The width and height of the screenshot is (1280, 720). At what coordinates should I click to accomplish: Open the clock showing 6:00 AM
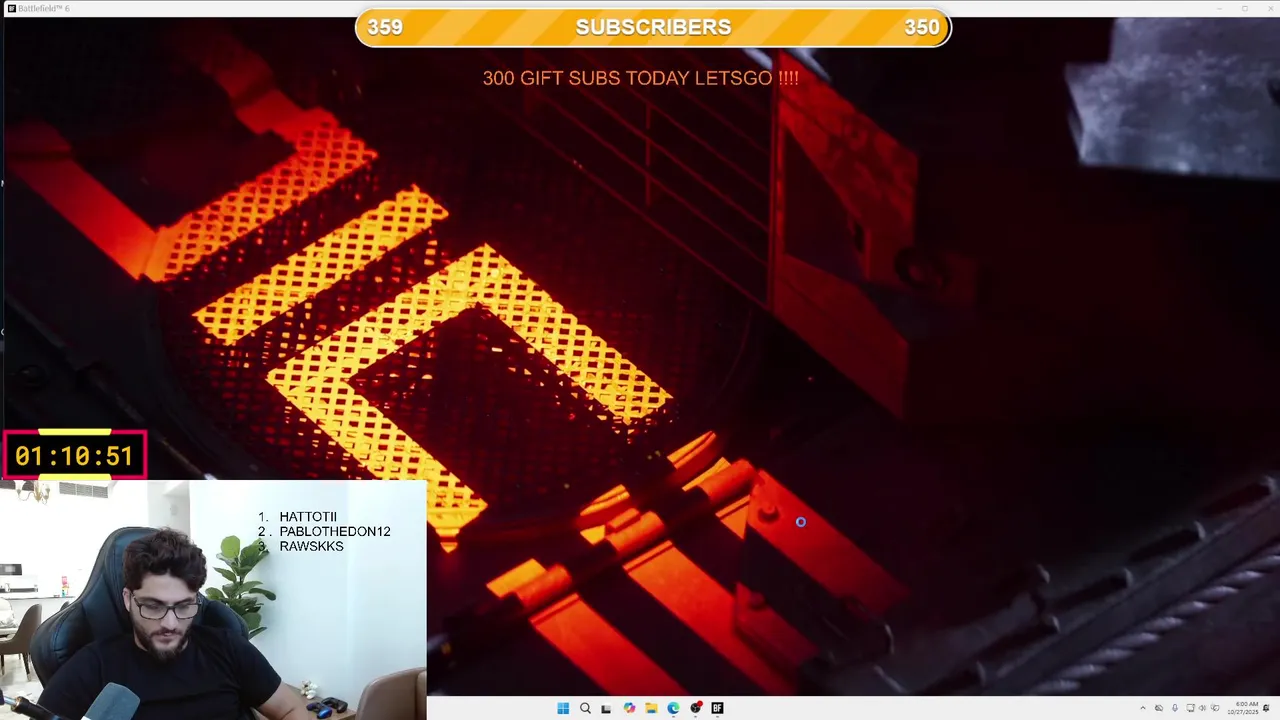1243,708
